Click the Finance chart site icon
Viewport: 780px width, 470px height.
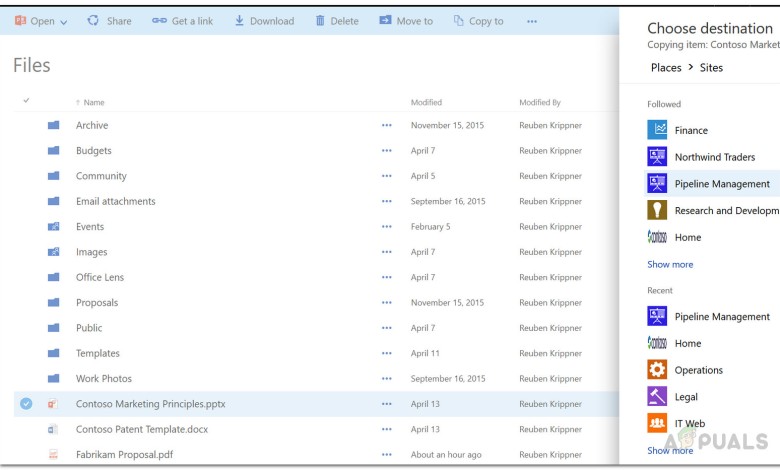[x=657, y=130]
